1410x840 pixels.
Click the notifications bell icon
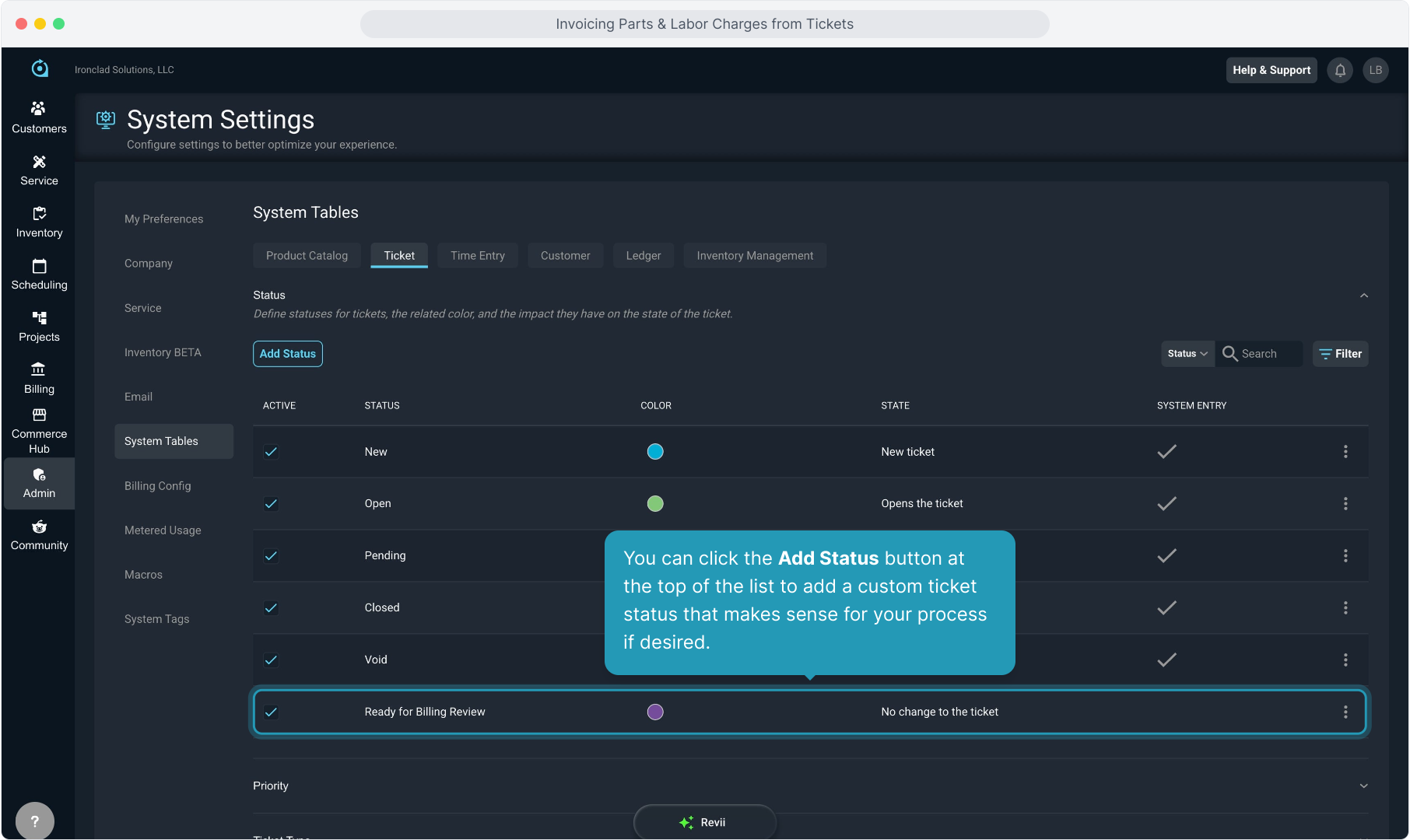[x=1340, y=70]
